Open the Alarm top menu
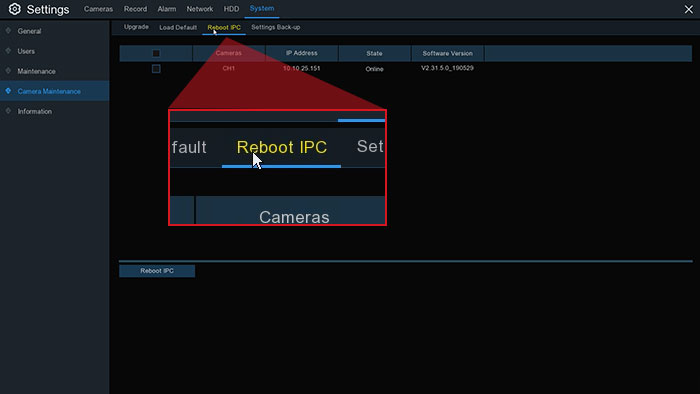 167,9
